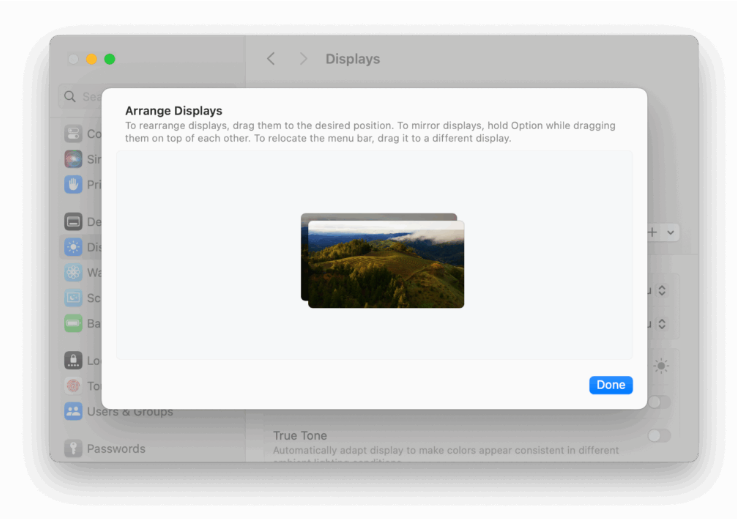Open Wallpaper settings icon in sidebar
The height and width of the screenshot is (519, 737).
click(73, 272)
